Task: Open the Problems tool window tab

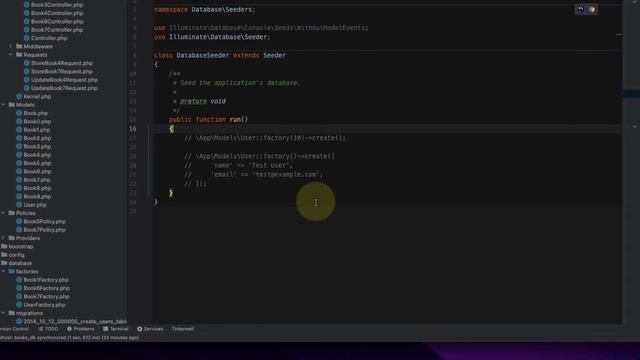Action: 80,329
